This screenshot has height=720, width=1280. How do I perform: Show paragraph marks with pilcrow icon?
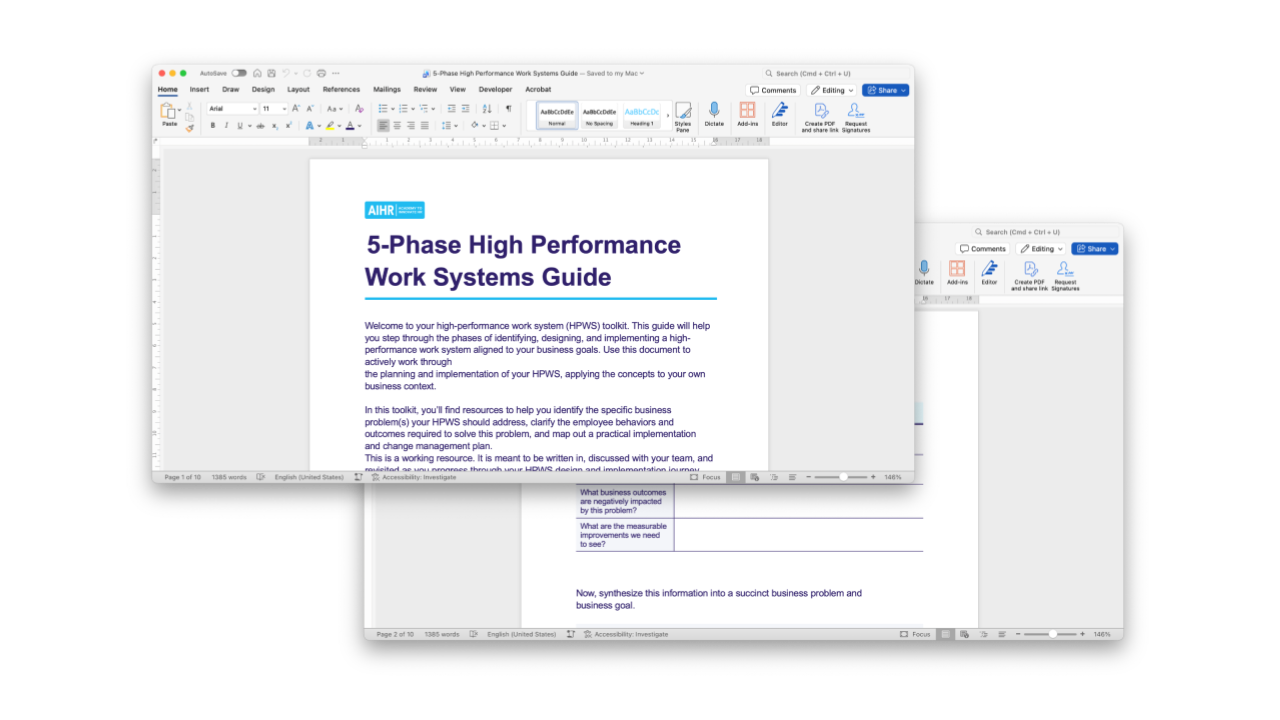[508, 108]
